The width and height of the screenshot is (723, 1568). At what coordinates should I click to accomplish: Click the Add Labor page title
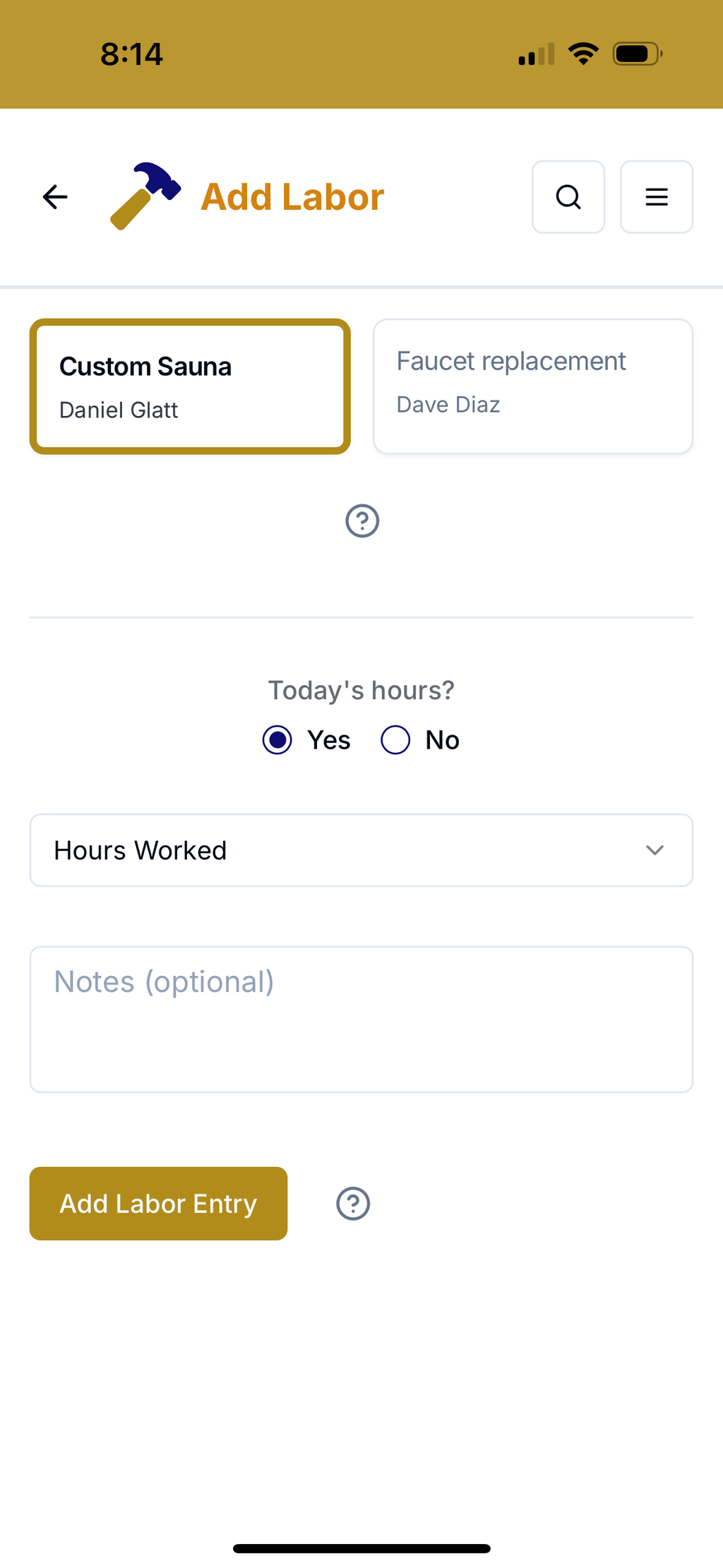292,197
